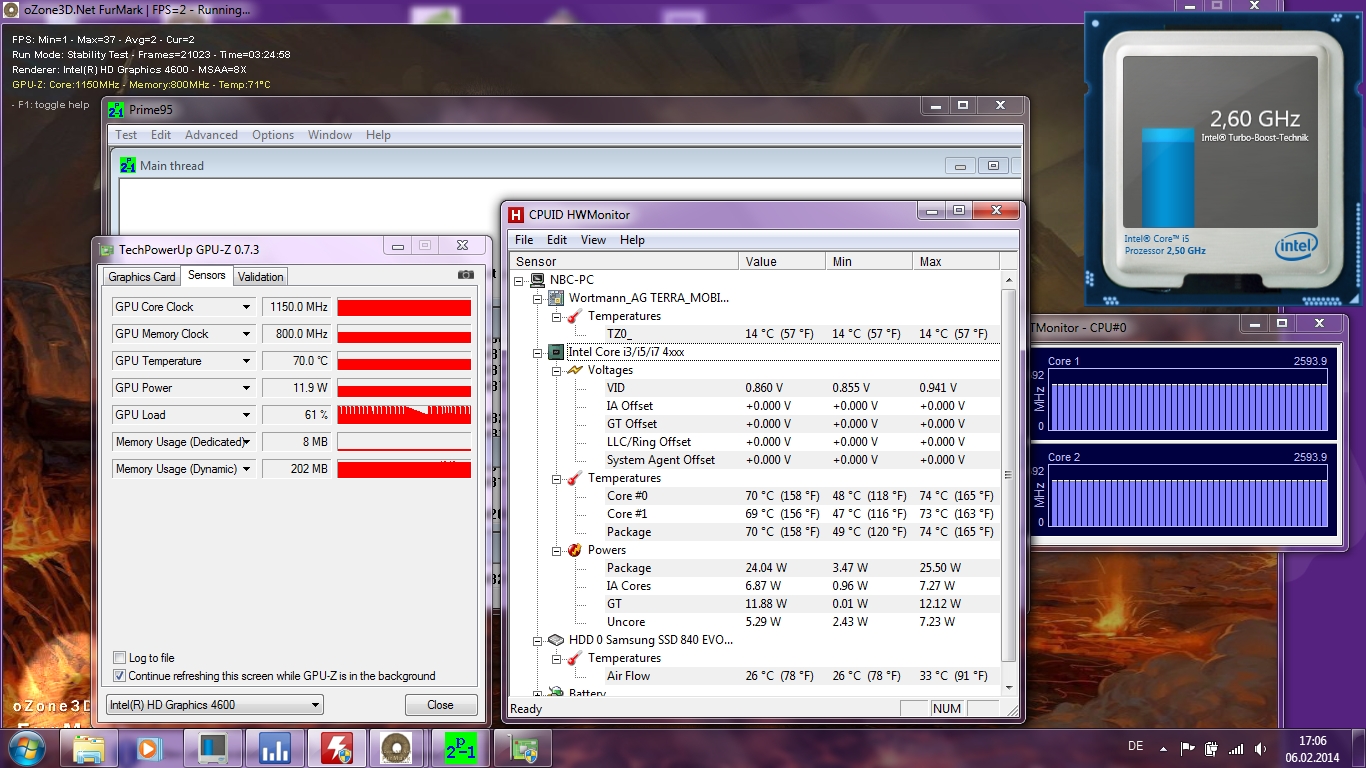The height and width of the screenshot is (768, 1366).
Task: Open the GPU Power sensor dropdown
Action: click(246, 388)
